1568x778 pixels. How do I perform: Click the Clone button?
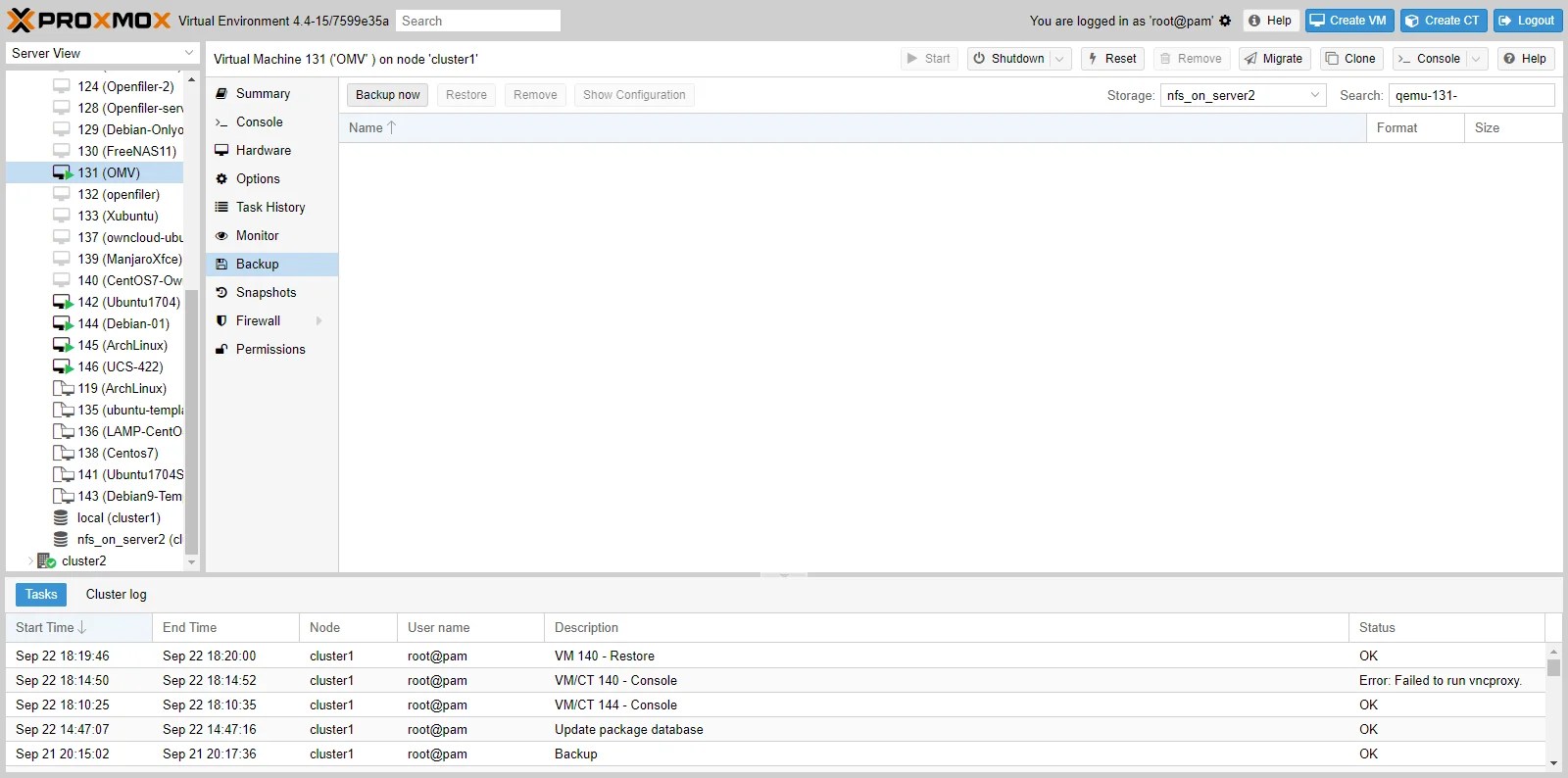1351,59
